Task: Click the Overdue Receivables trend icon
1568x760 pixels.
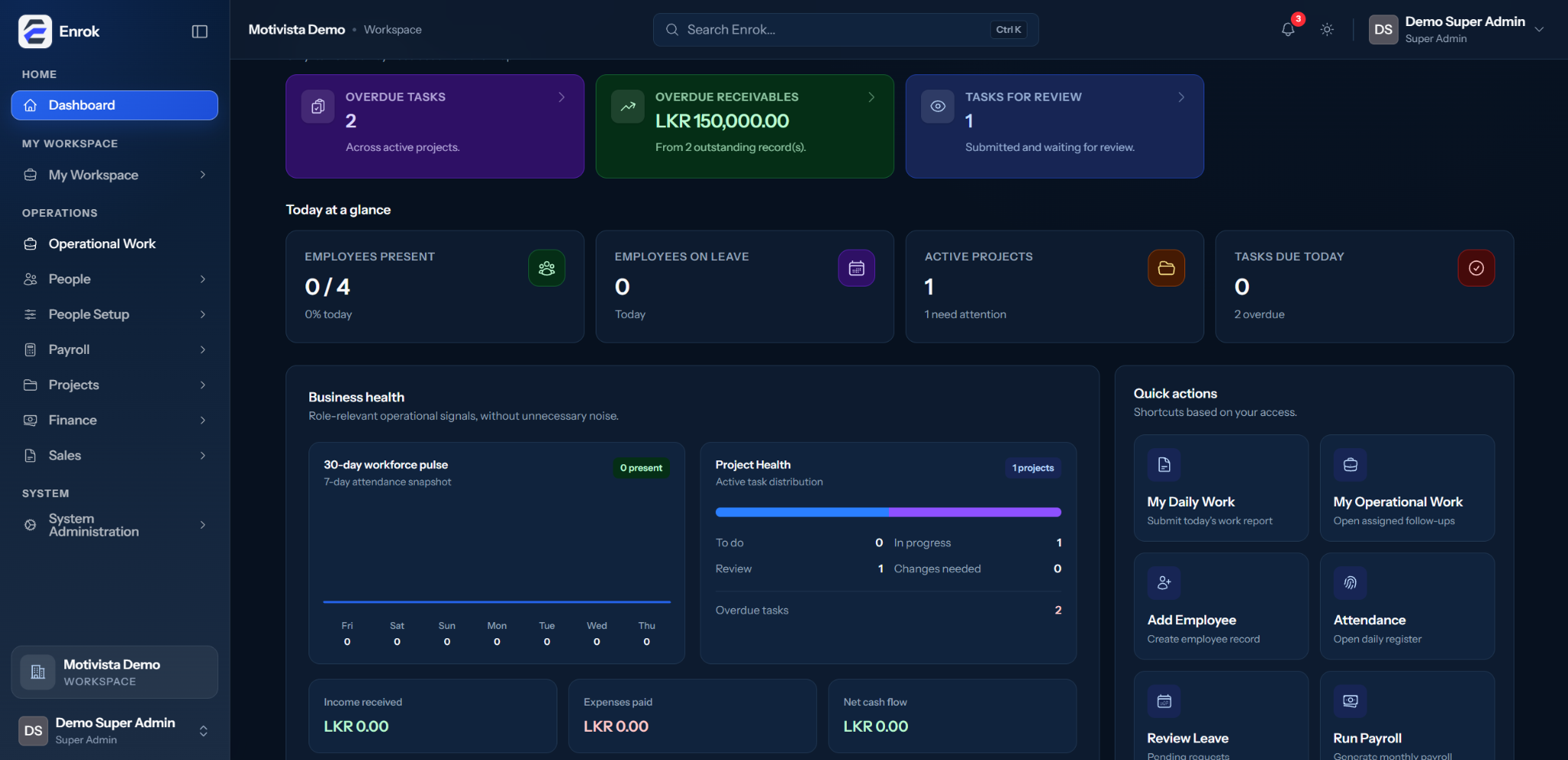Action: [628, 106]
